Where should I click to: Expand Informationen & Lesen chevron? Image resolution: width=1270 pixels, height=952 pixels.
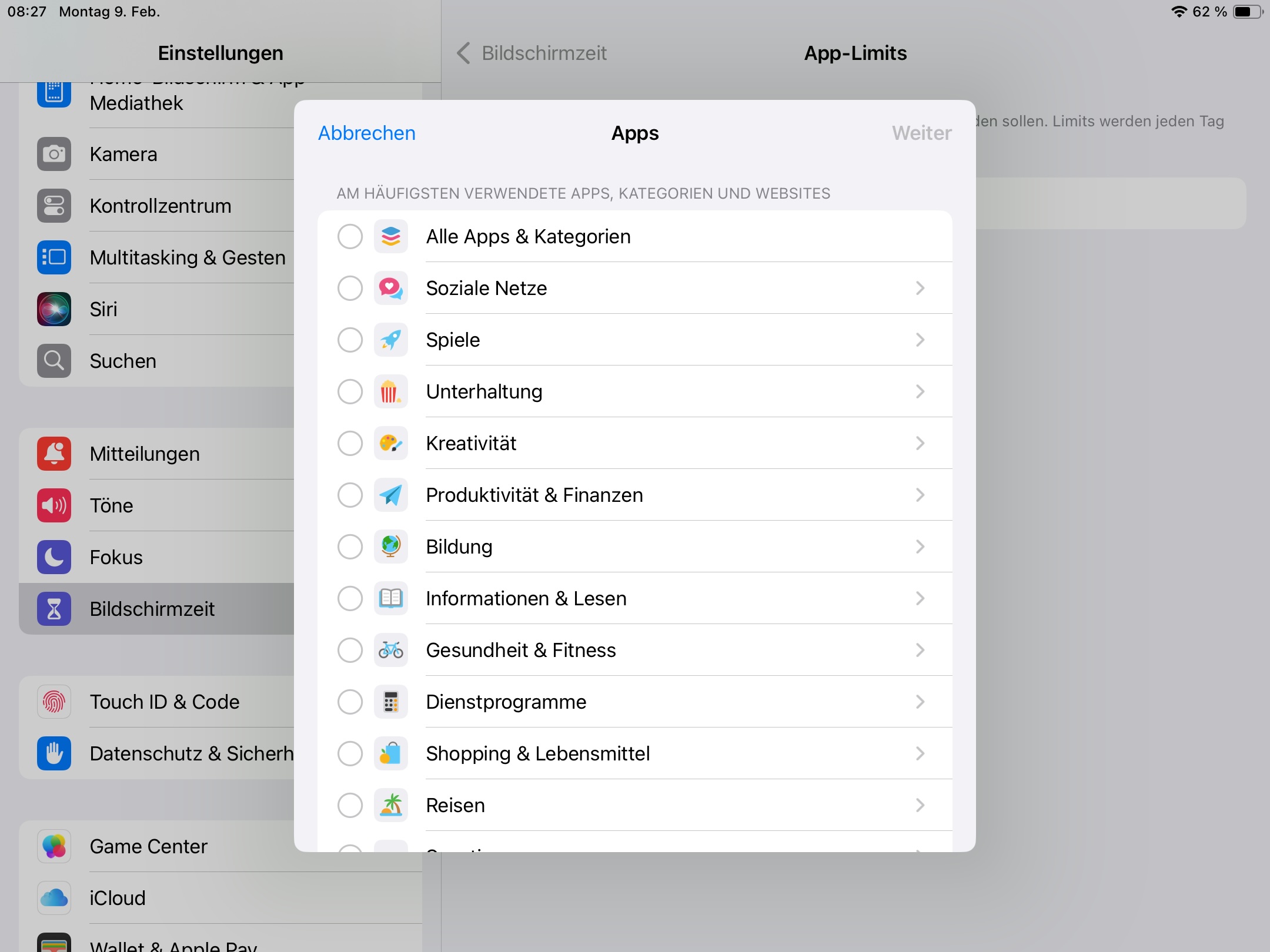tap(920, 598)
